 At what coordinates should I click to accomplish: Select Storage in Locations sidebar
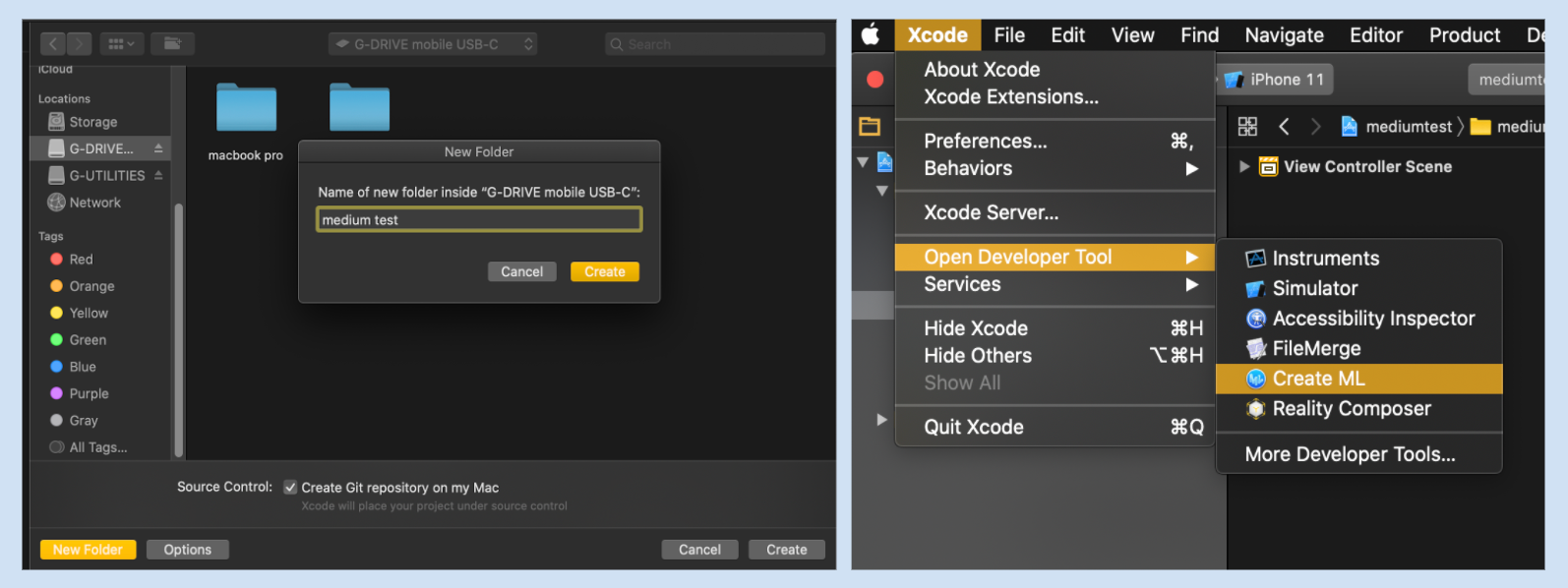pyautogui.click(x=93, y=122)
